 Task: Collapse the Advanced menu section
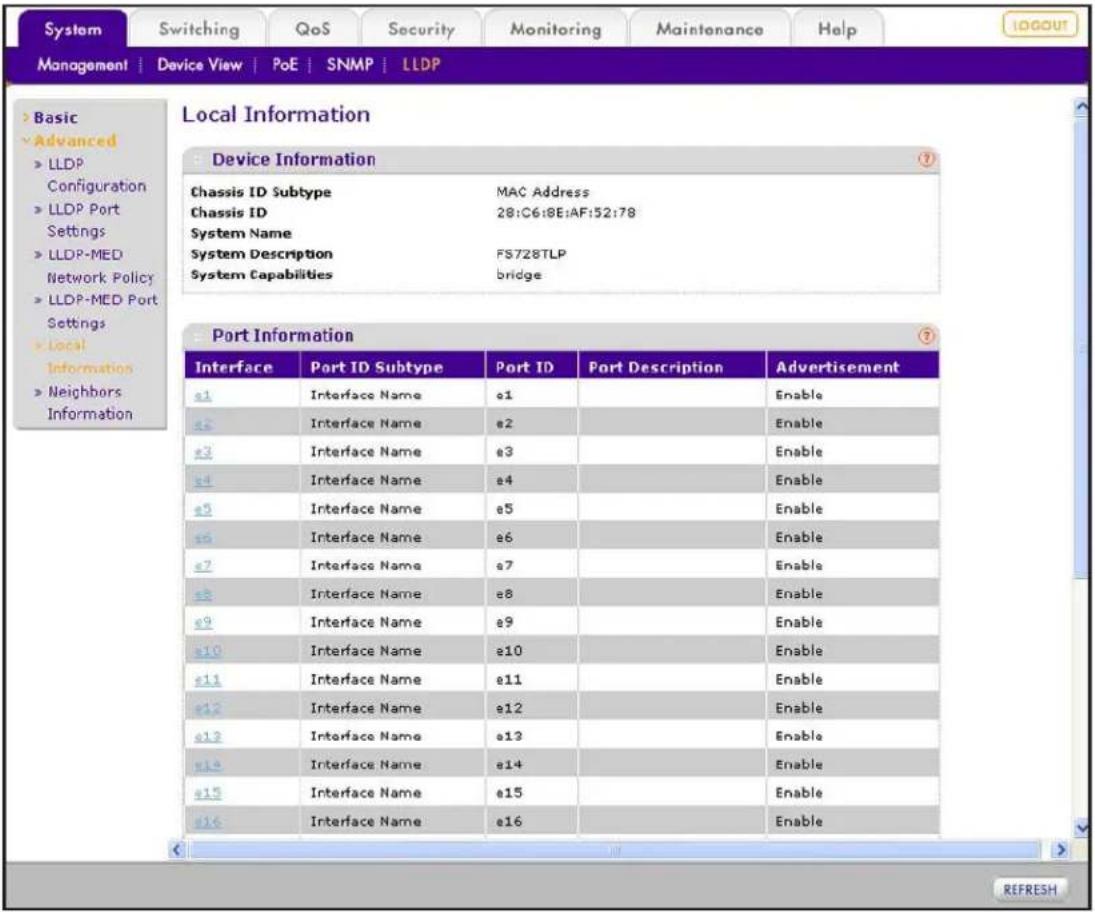tap(74, 140)
